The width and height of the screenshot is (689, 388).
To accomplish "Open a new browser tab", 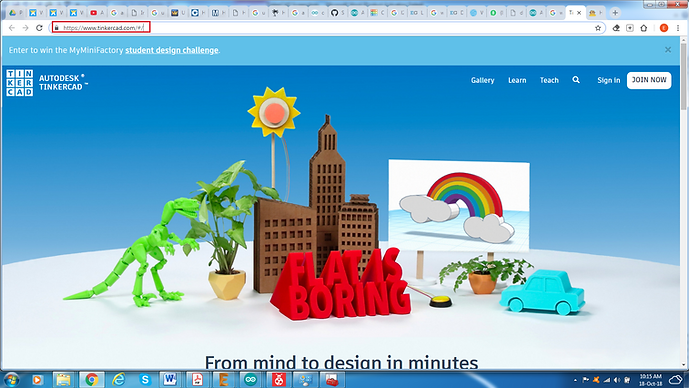I will click(x=615, y=13).
